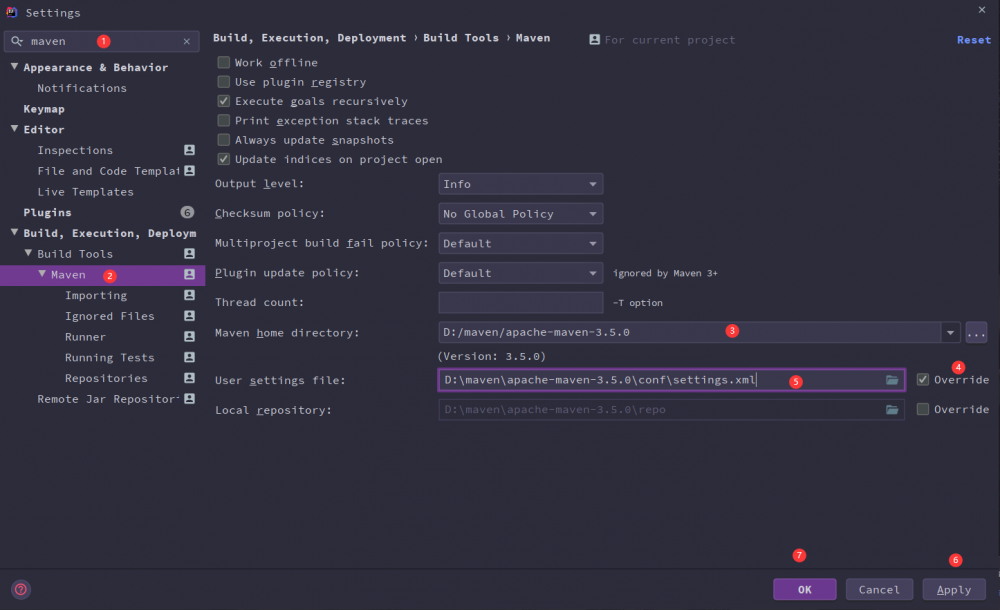This screenshot has width=1000, height=610.
Task: Click the magnifier icon in the search box
Action: (x=18, y=41)
